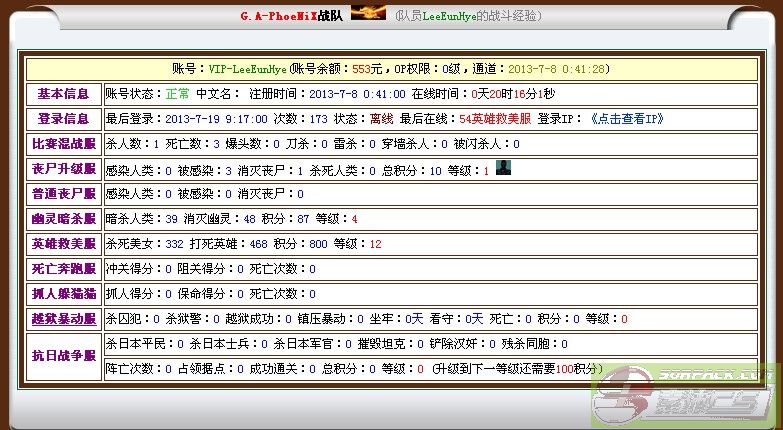Select the 幽灵暗杀服 server row label

click(x=63, y=219)
